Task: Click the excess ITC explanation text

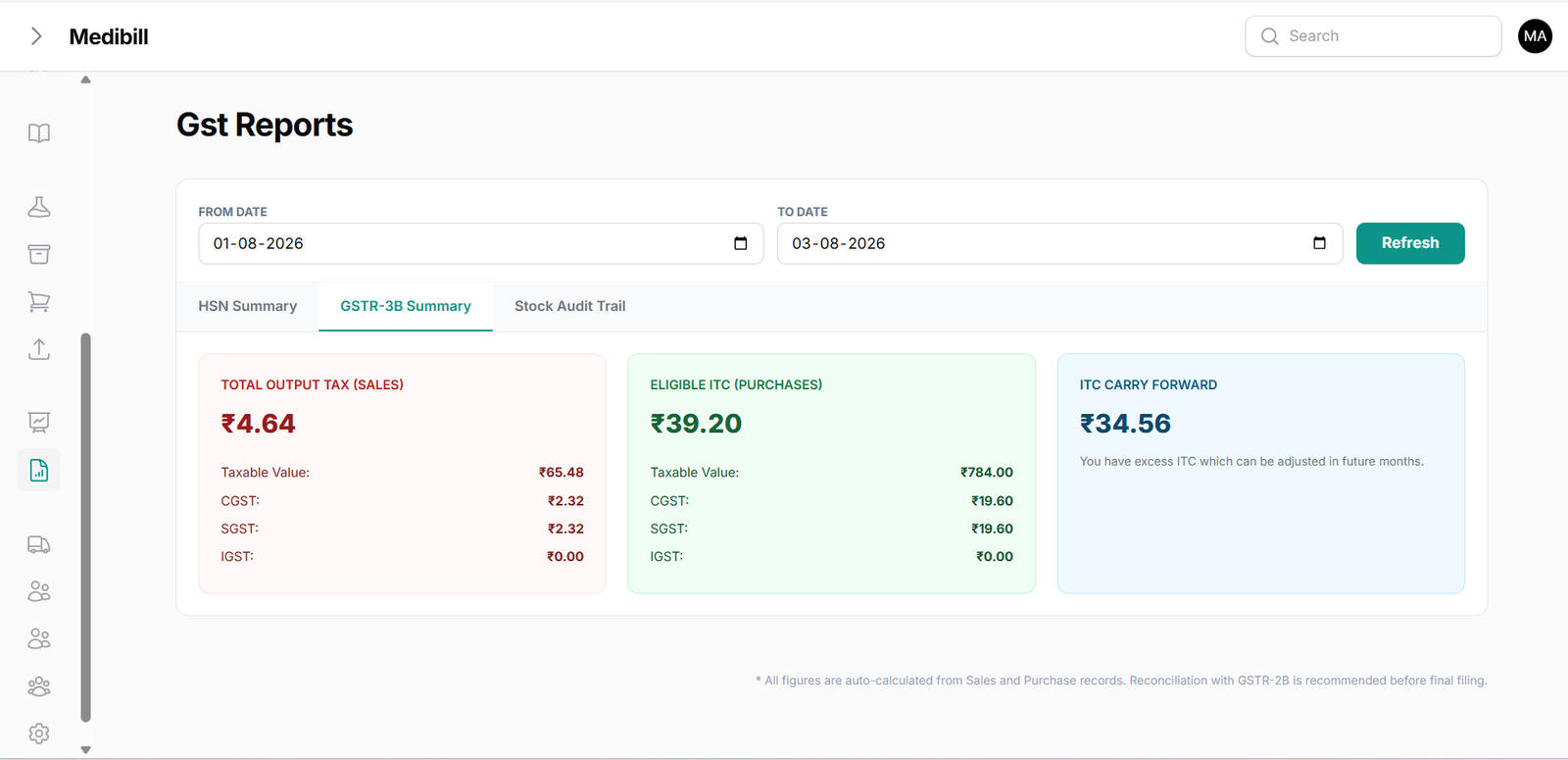Action: point(1251,462)
